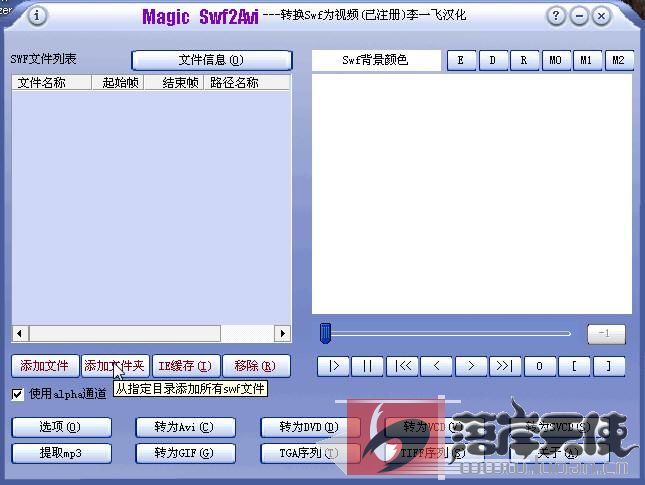Set start marker with [ button
Viewport: 645px width, 485px height.
[574, 366]
